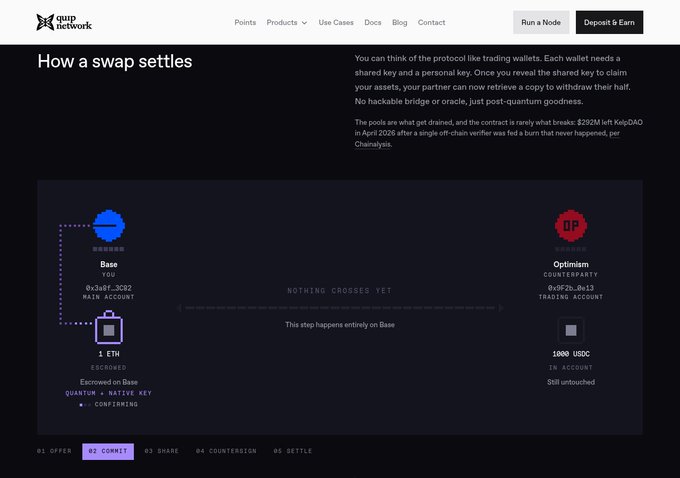Click the Optimism chain name label
Screen dimensions: 680x478
point(571,264)
